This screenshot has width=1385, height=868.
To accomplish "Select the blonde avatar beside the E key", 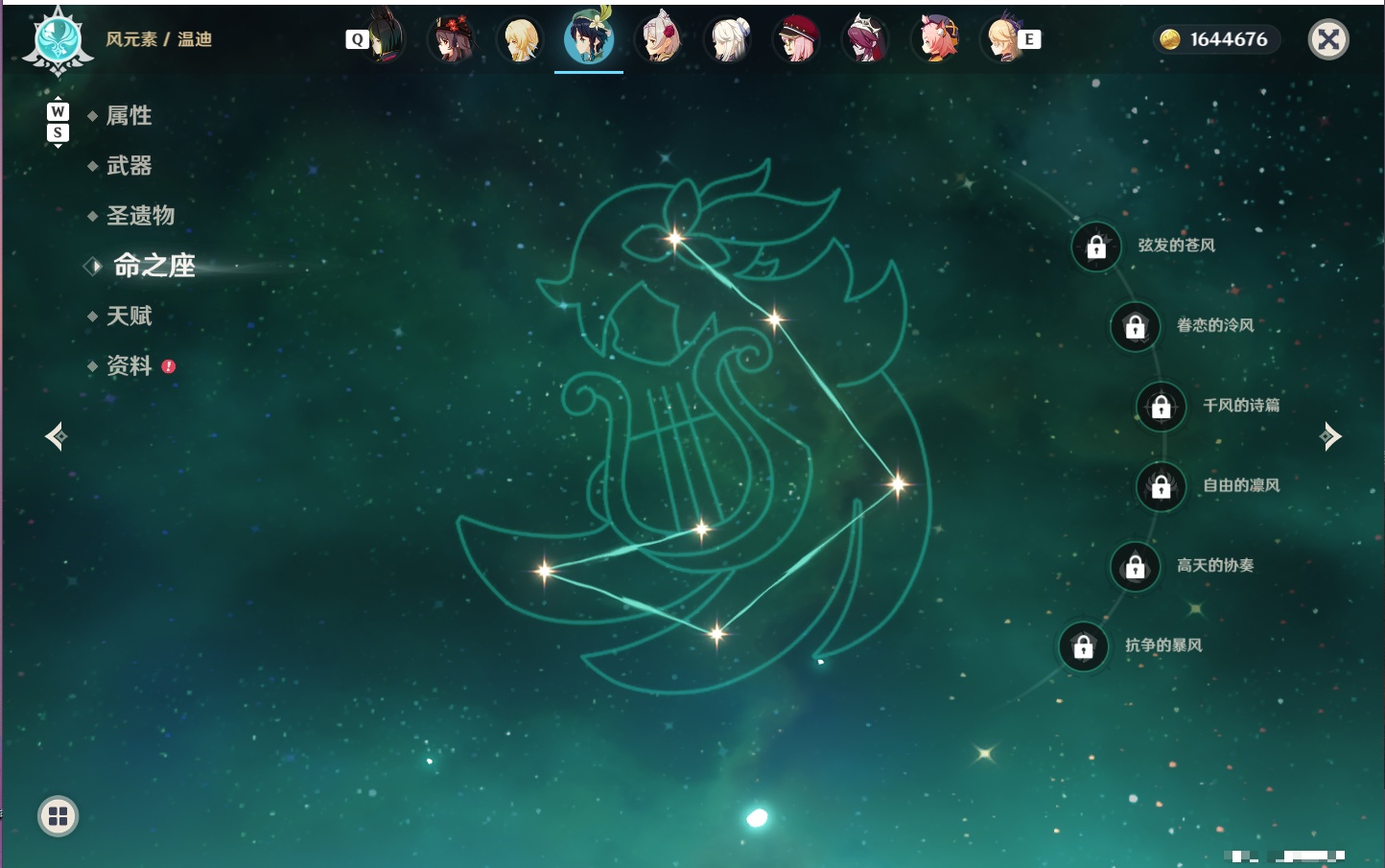I will 1002,39.
